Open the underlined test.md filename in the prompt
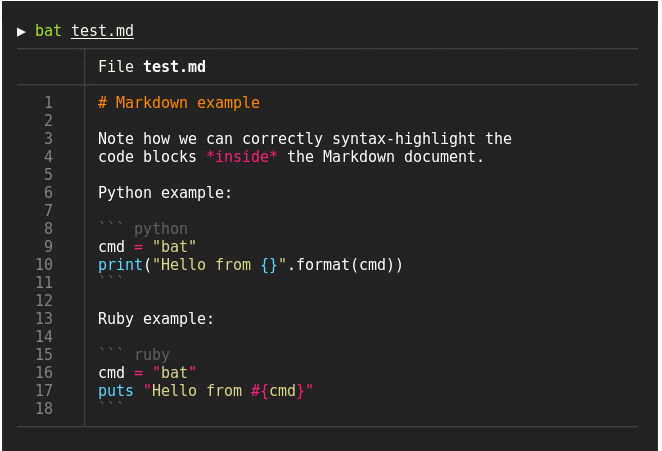 click(x=102, y=31)
